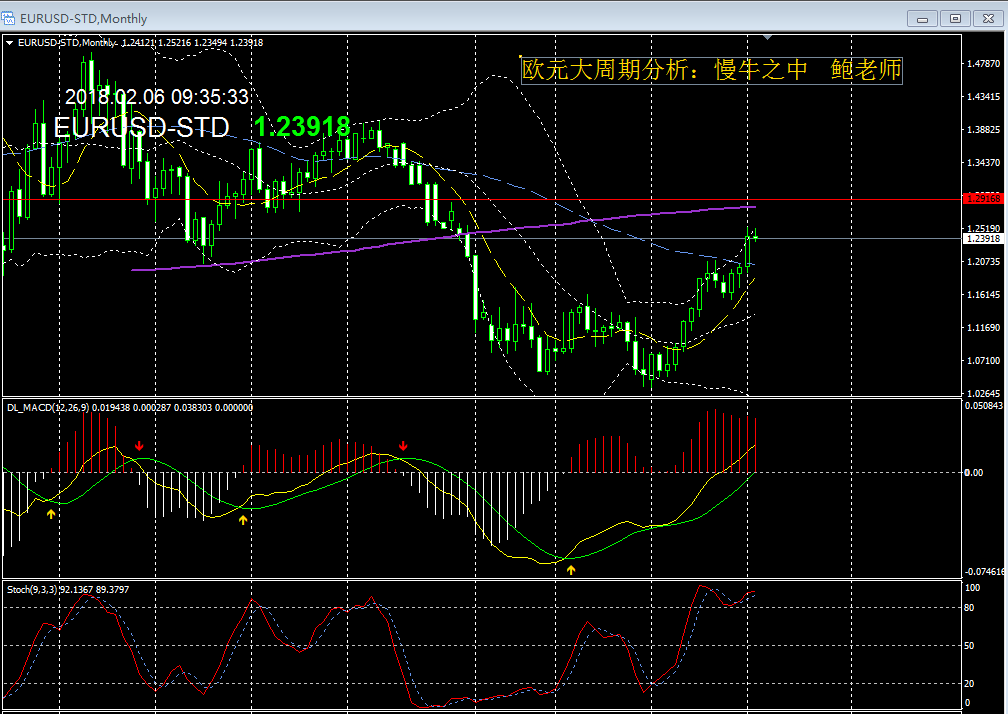Viewport: 1008px width, 714px height.
Task: Close the EURUSD-STD,Monthly chart window
Action: point(988,18)
